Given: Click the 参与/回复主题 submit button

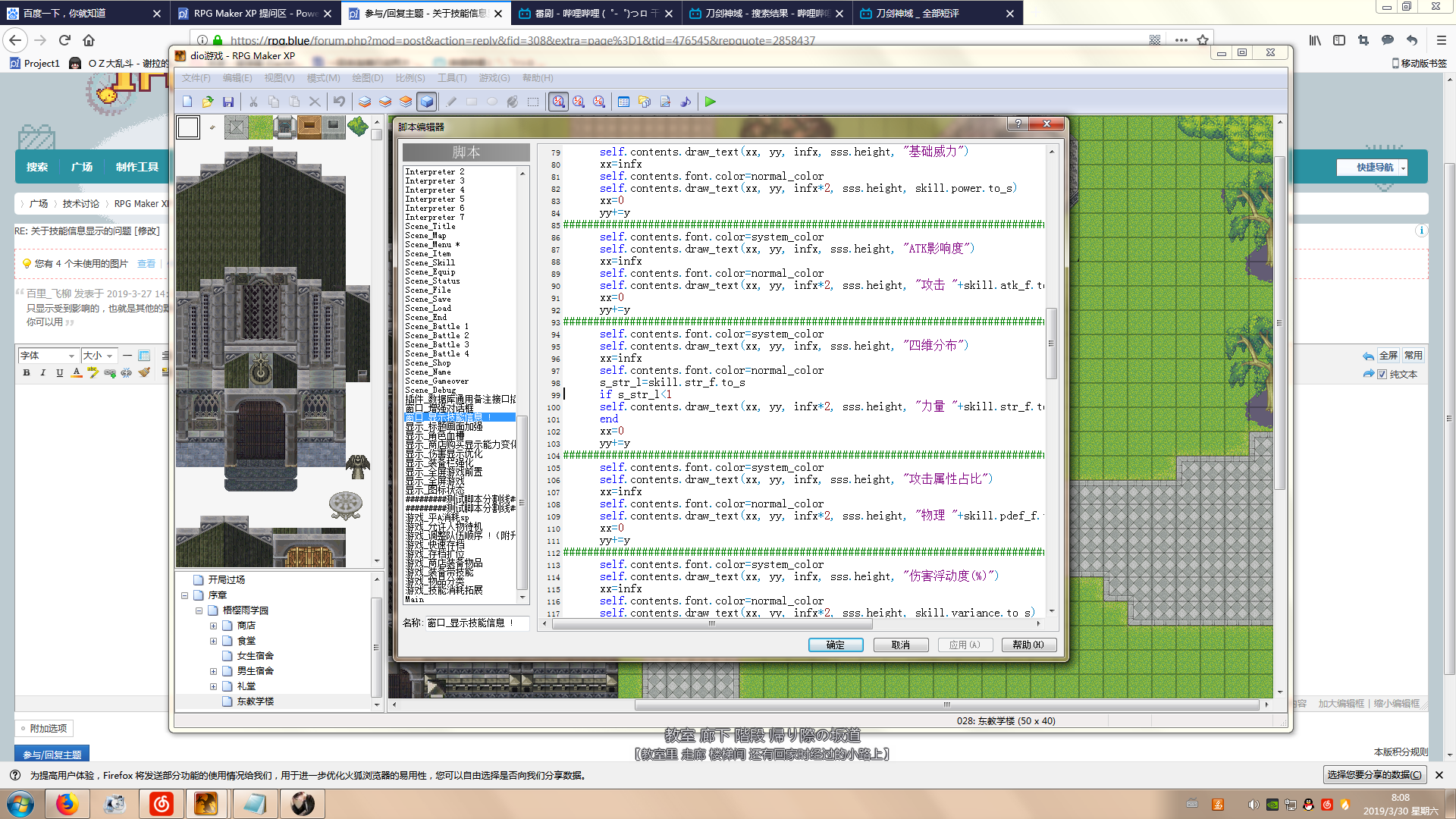Looking at the screenshot, I should (x=52, y=755).
